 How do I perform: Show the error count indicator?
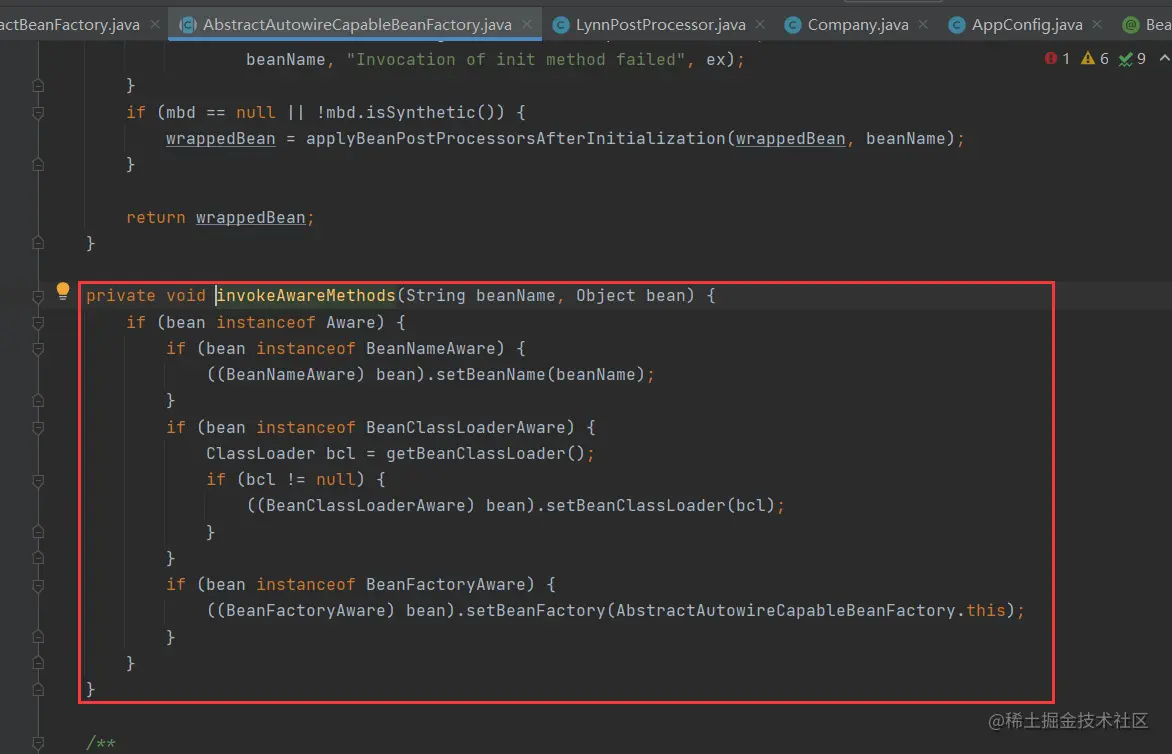(x=1057, y=58)
